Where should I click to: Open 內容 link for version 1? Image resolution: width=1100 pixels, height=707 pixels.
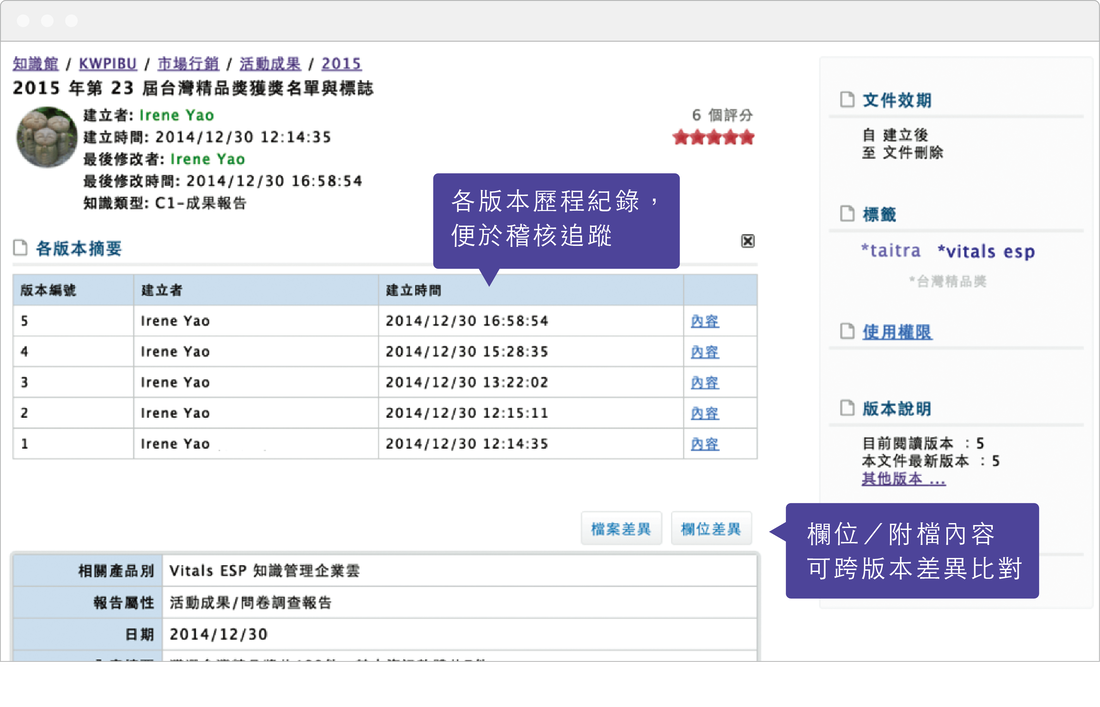pos(704,444)
